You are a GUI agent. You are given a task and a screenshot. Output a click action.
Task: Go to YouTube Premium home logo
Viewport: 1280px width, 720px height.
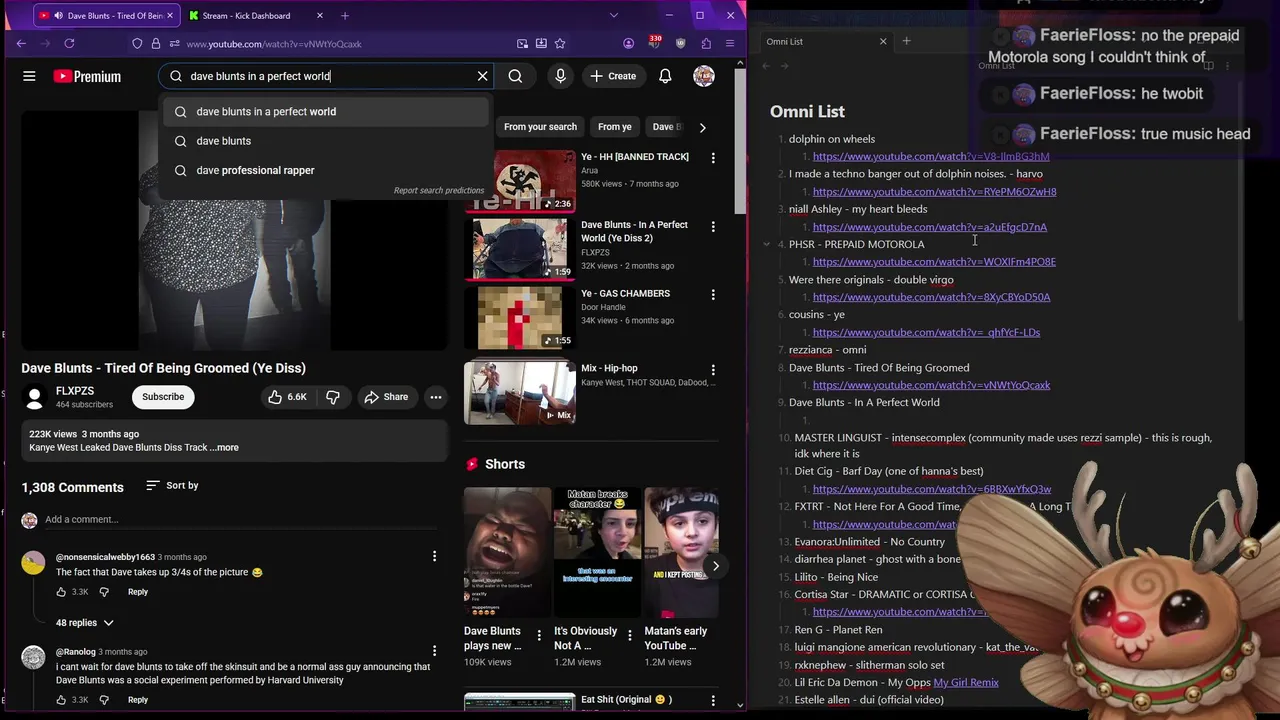point(87,76)
